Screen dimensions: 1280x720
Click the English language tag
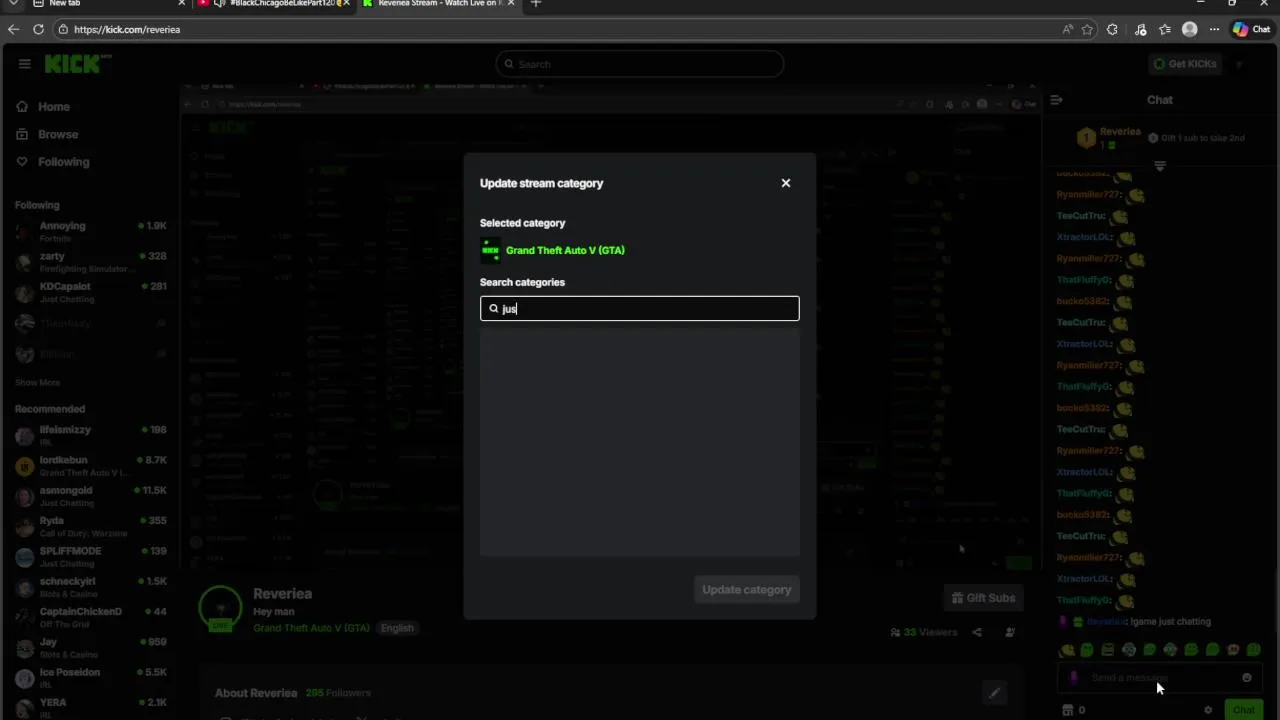click(x=397, y=628)
